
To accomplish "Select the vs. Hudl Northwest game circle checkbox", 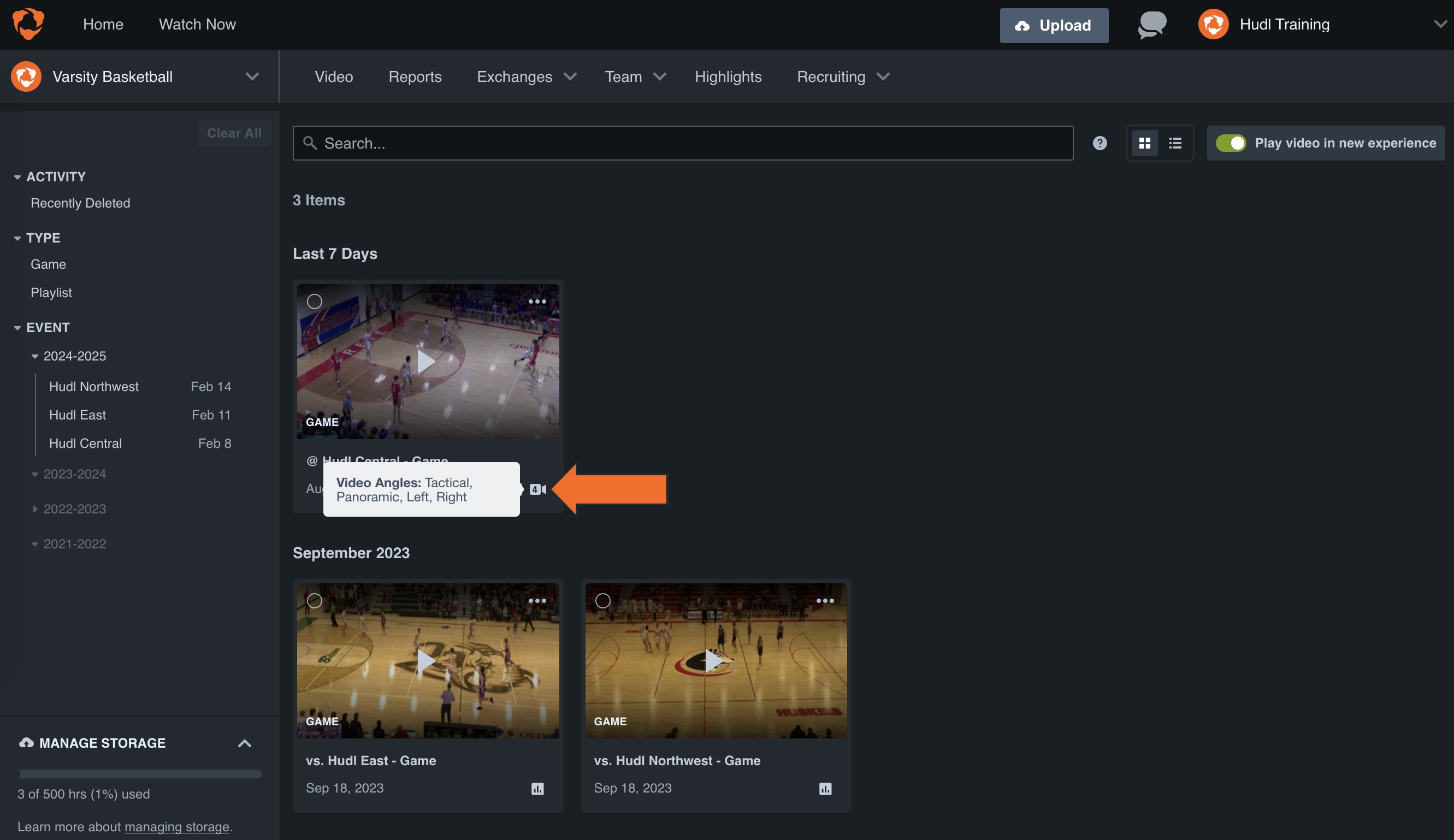I will pyautogui.click(x=603, y=600).
